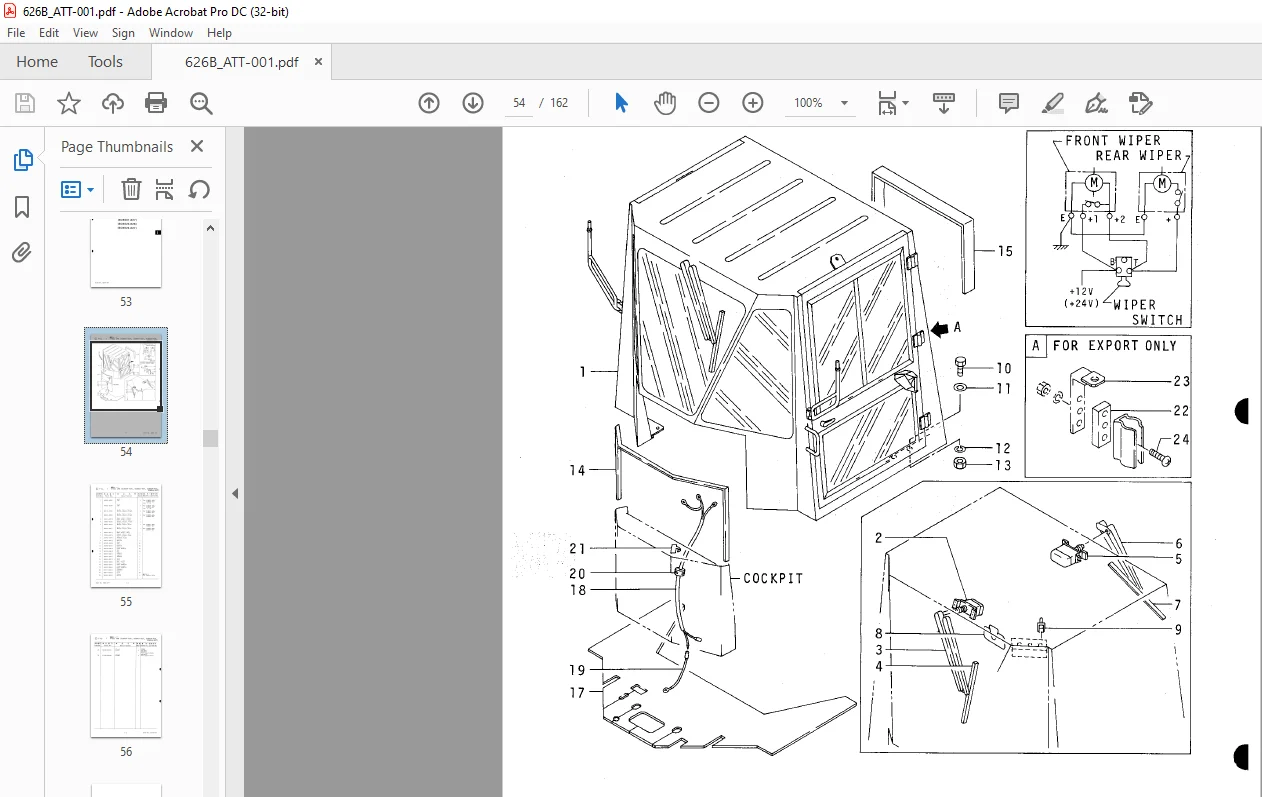Activate the Hand pan tool
Screen dimensions: 1262x797
pos(665,103)
